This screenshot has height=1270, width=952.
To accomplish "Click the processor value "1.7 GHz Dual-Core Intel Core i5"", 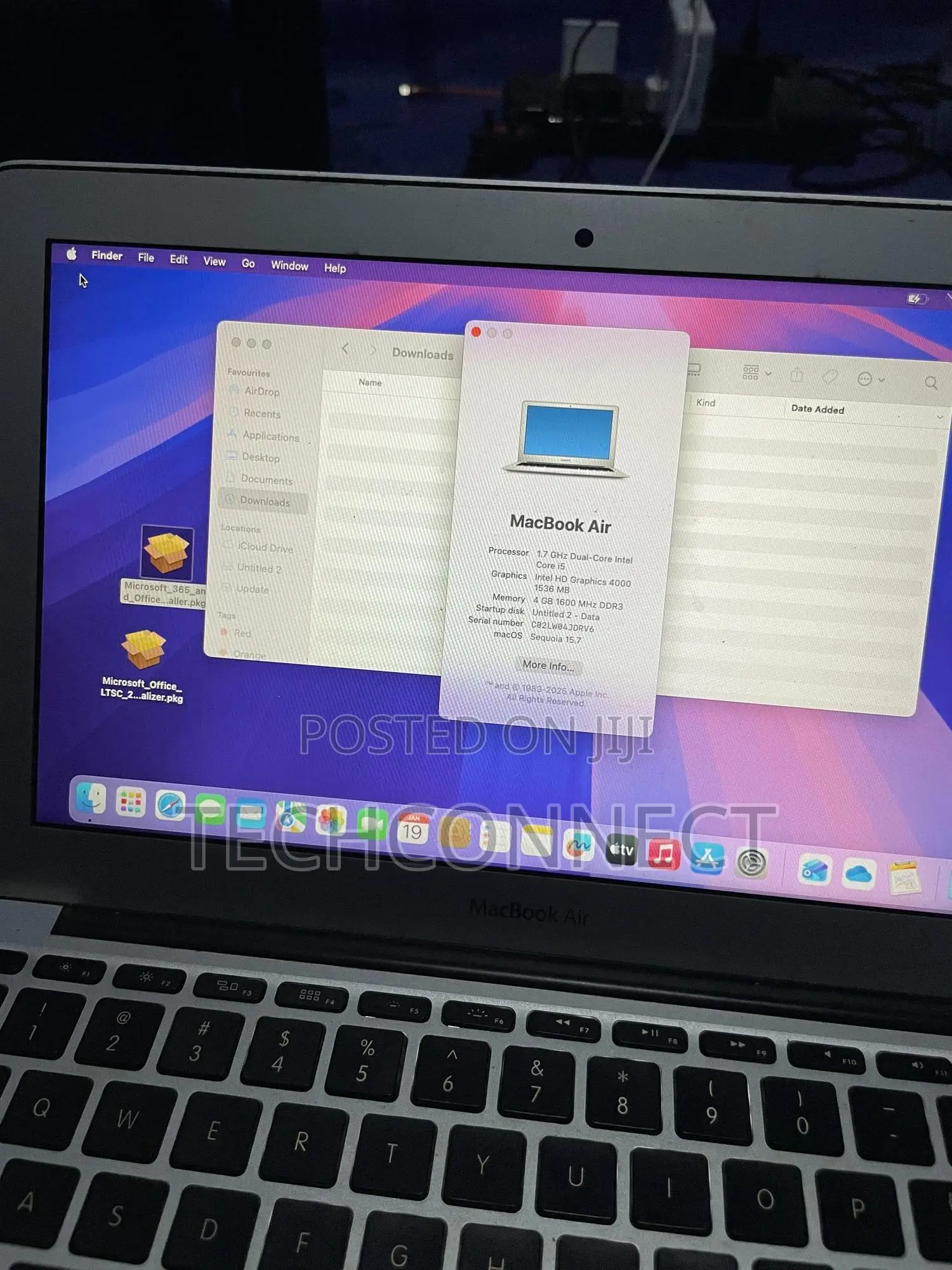I will (584, 561).
